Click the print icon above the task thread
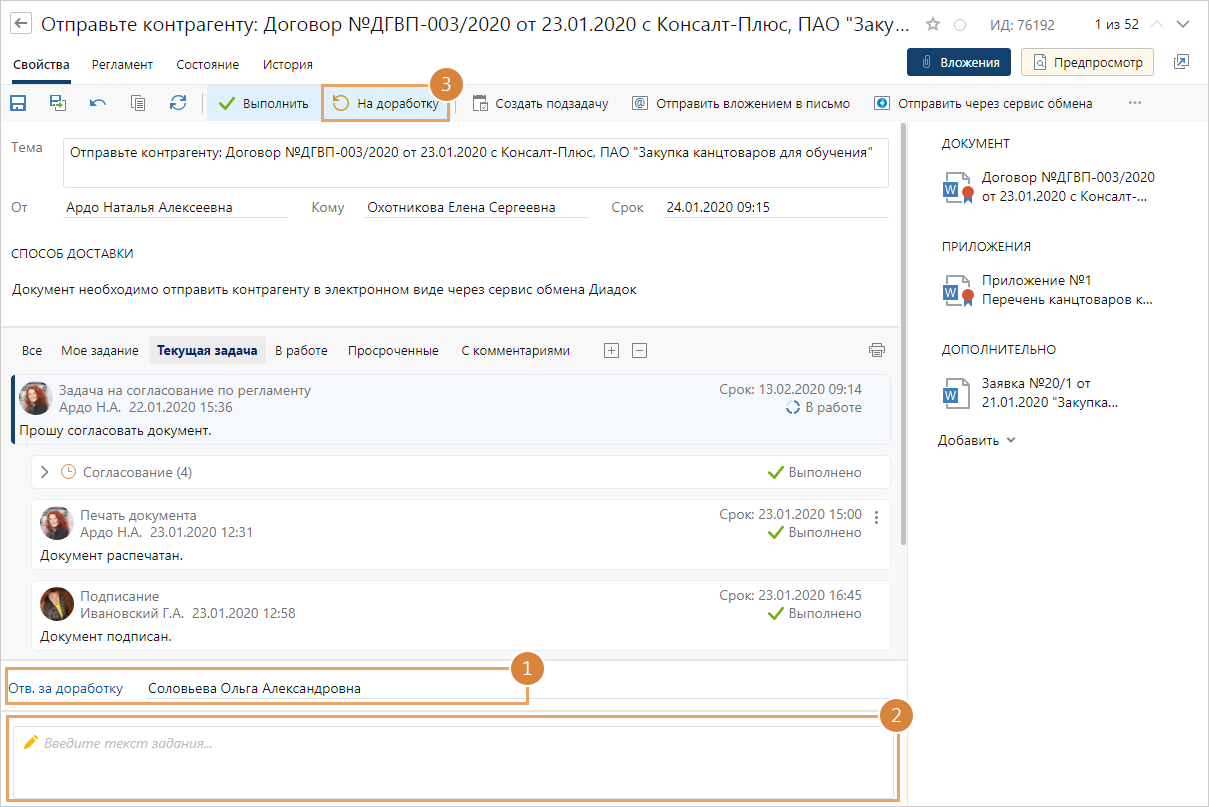This screenshot has width=1209, height=807. (877, 350)
